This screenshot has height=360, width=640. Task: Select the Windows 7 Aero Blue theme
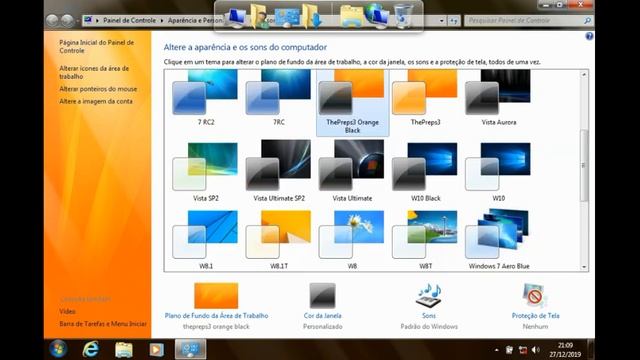(499, 240)
